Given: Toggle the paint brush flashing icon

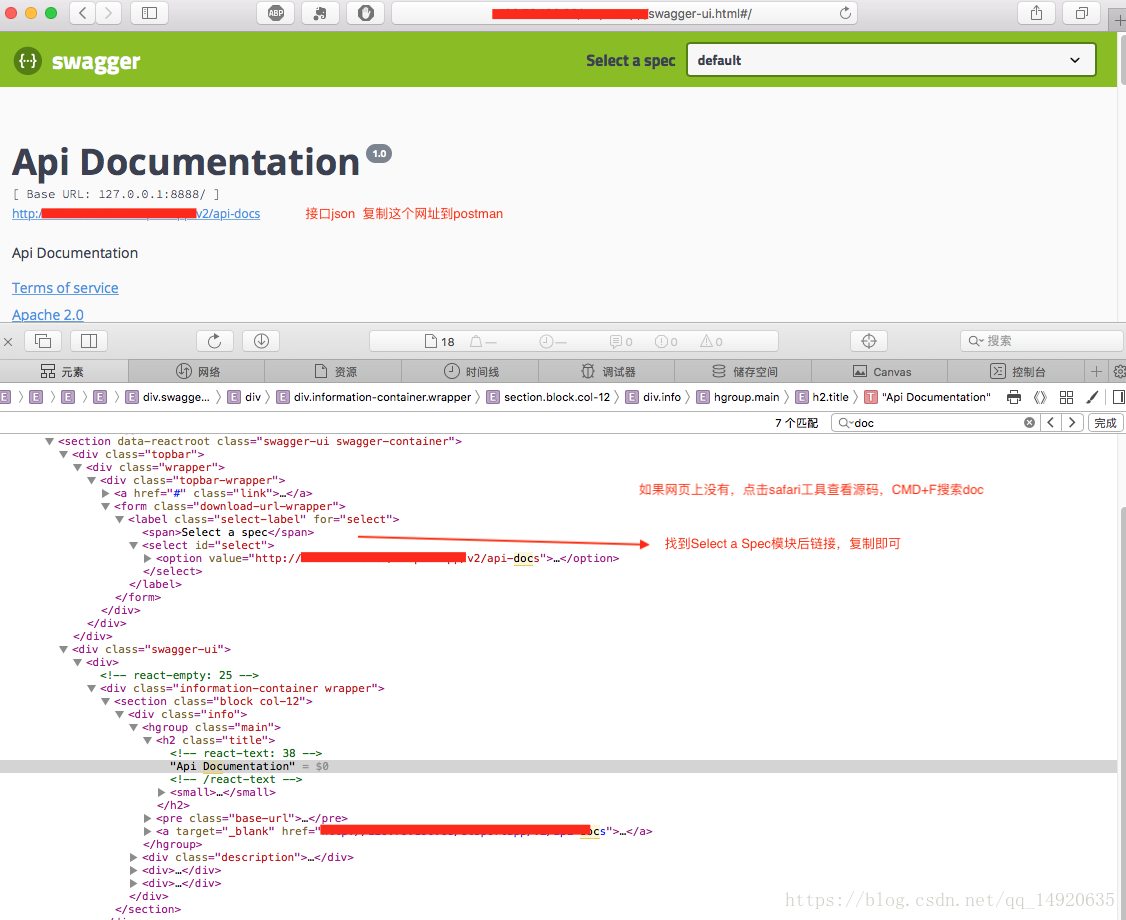Looking at the screenshot, I should pyautogui.click(x=1092, y=397).
